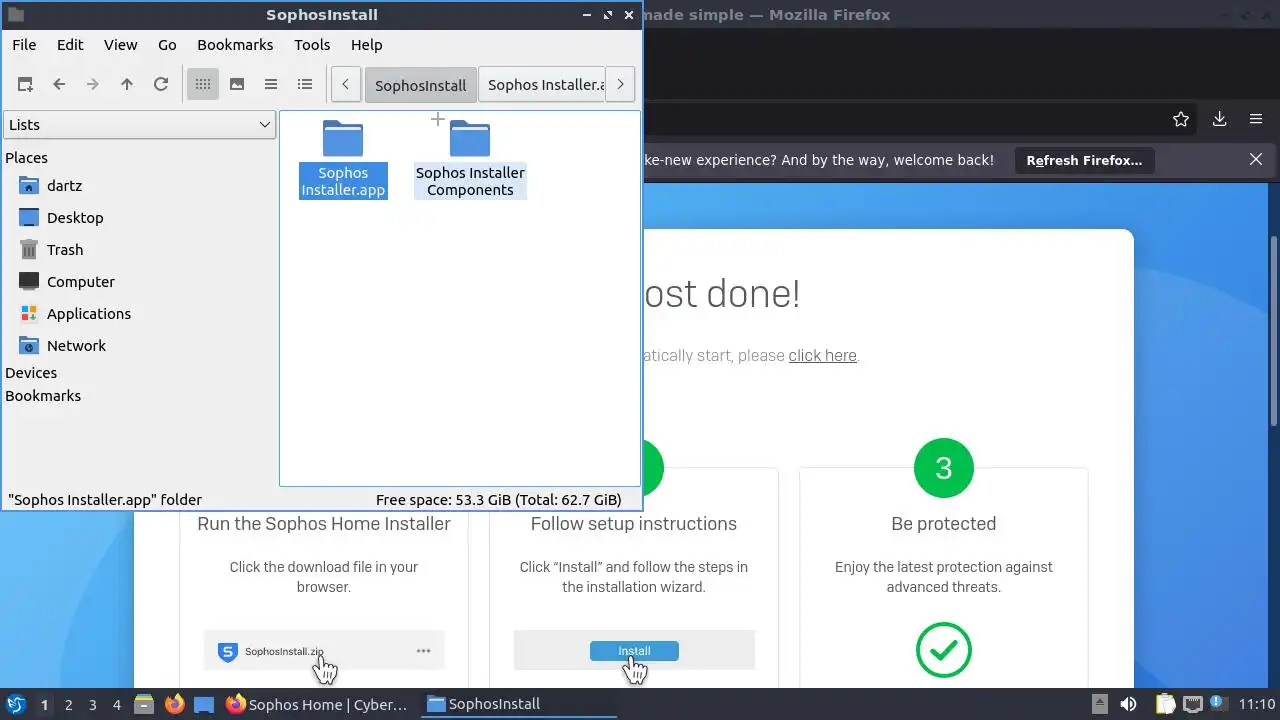The width and height of the screenshot is (1280, 720).
Task: Follow the "click here" link in Firefox
Action: pos(822,356)
